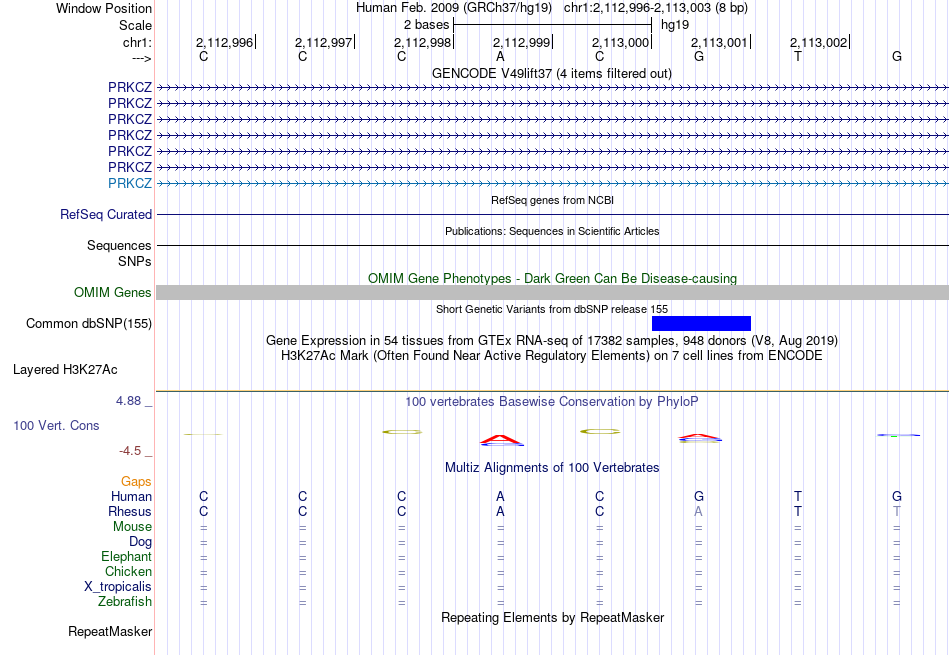Click the RepeatMasker track label

click(x=110, y=631)
